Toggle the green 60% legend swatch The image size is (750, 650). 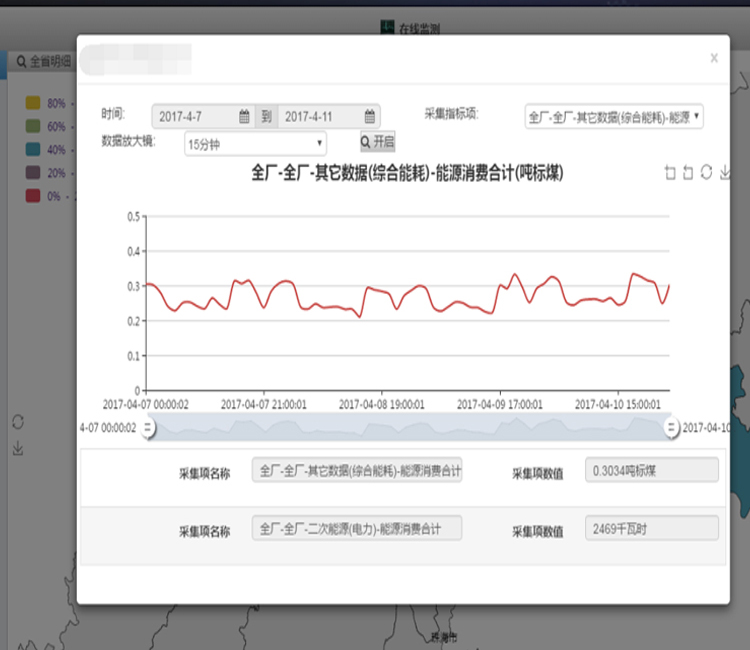tap(33, 126)
